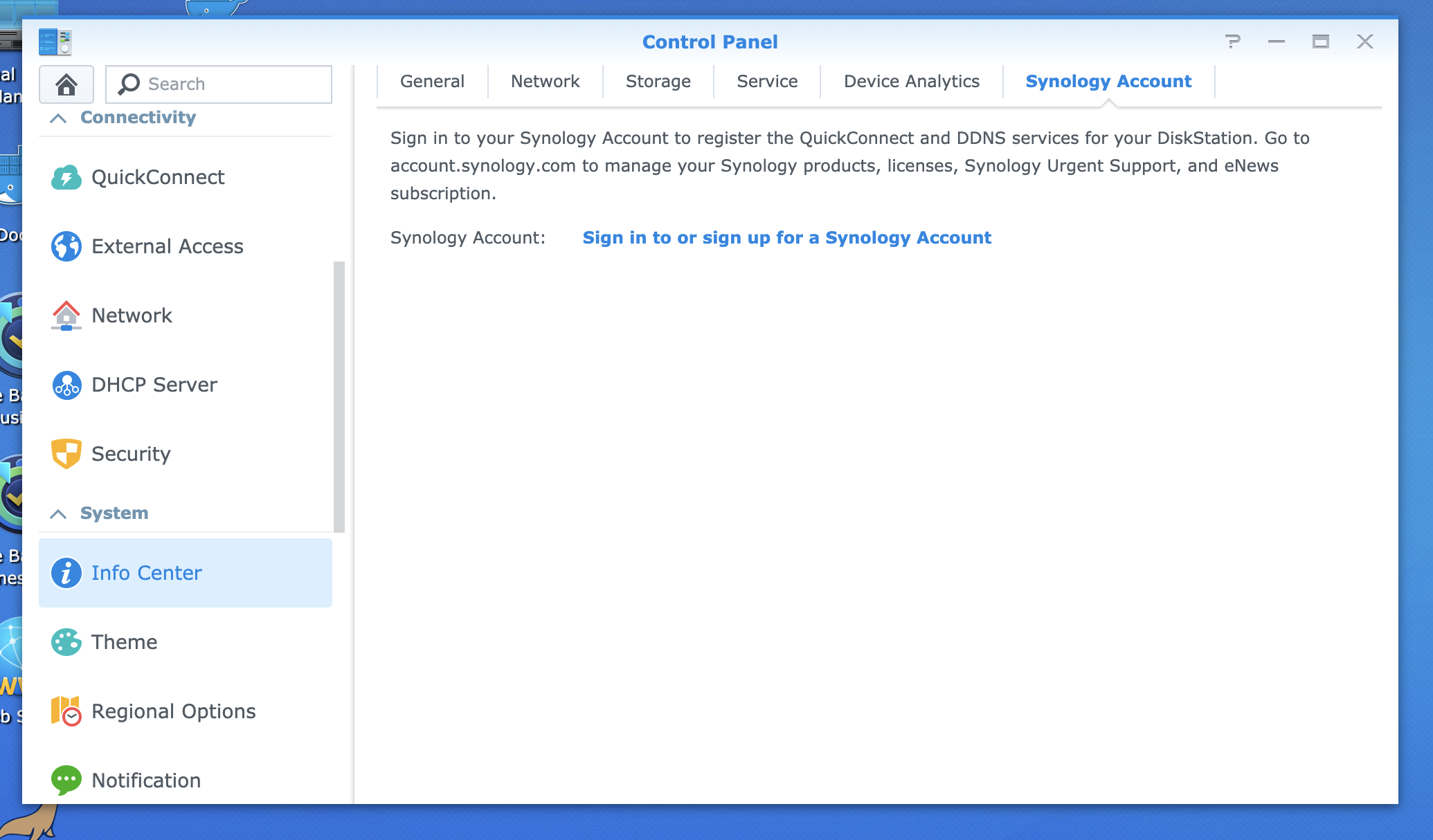Select the Info Center icon
1433x840 pixels.
coord(66,573)
